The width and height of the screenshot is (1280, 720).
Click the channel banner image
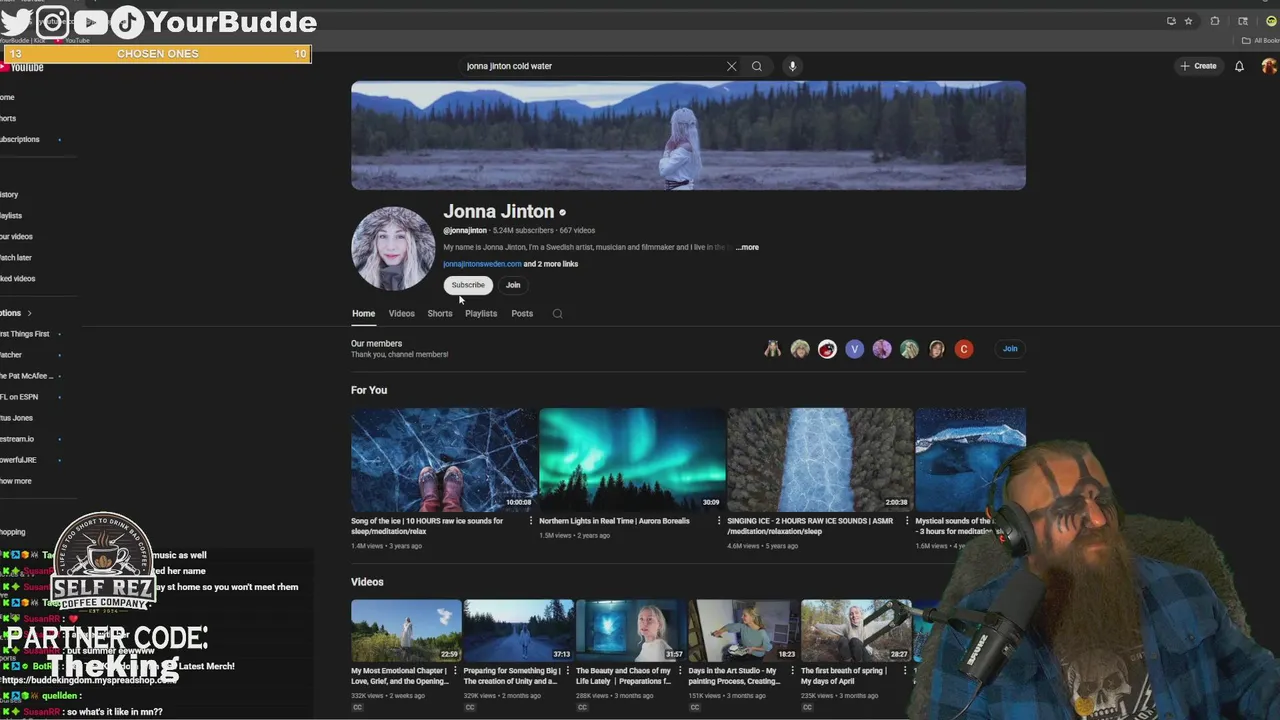click(x=688, y=136)
